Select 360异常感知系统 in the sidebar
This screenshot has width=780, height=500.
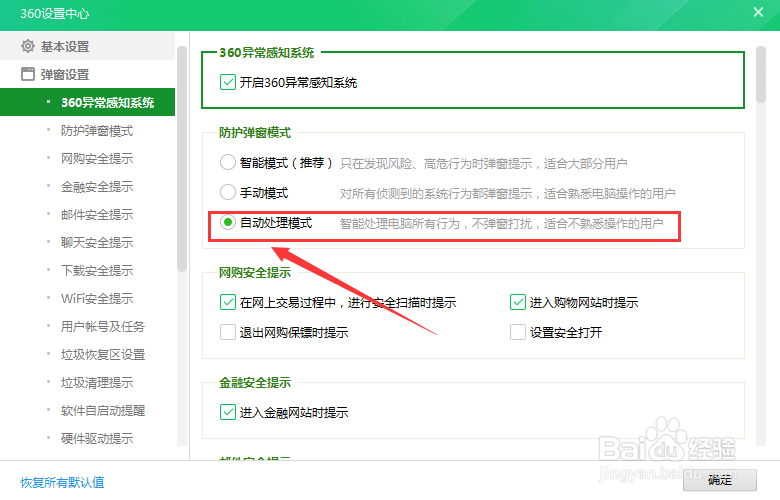[x=88, y=102]
